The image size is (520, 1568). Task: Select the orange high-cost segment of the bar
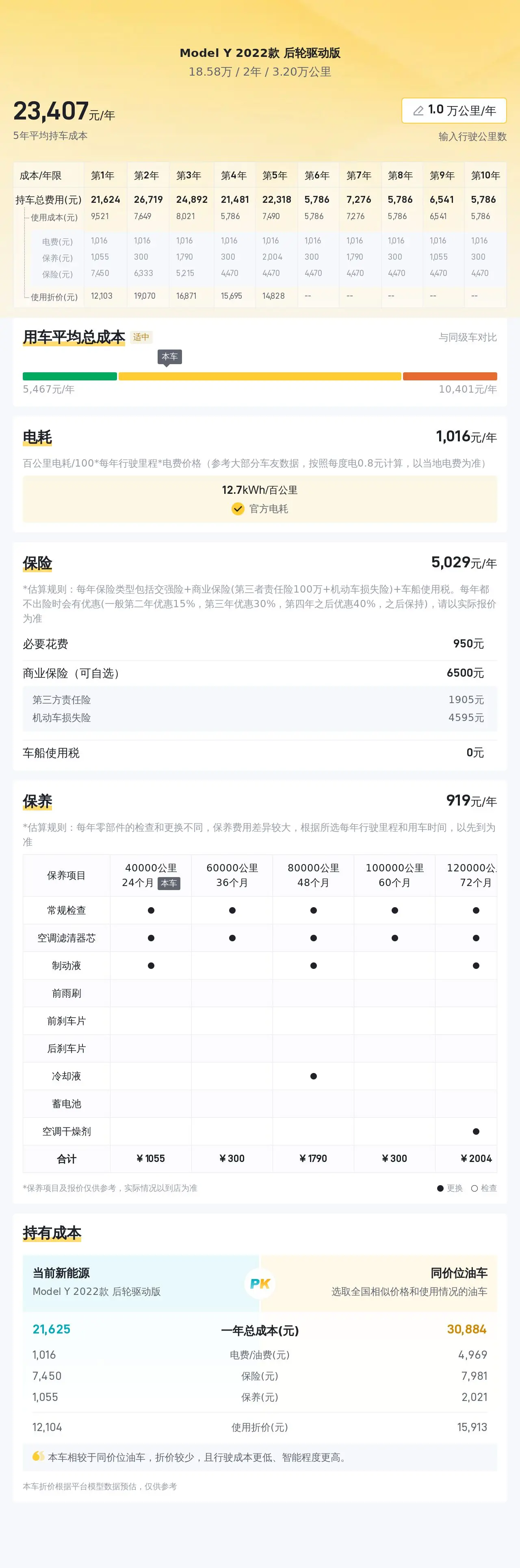450,376
